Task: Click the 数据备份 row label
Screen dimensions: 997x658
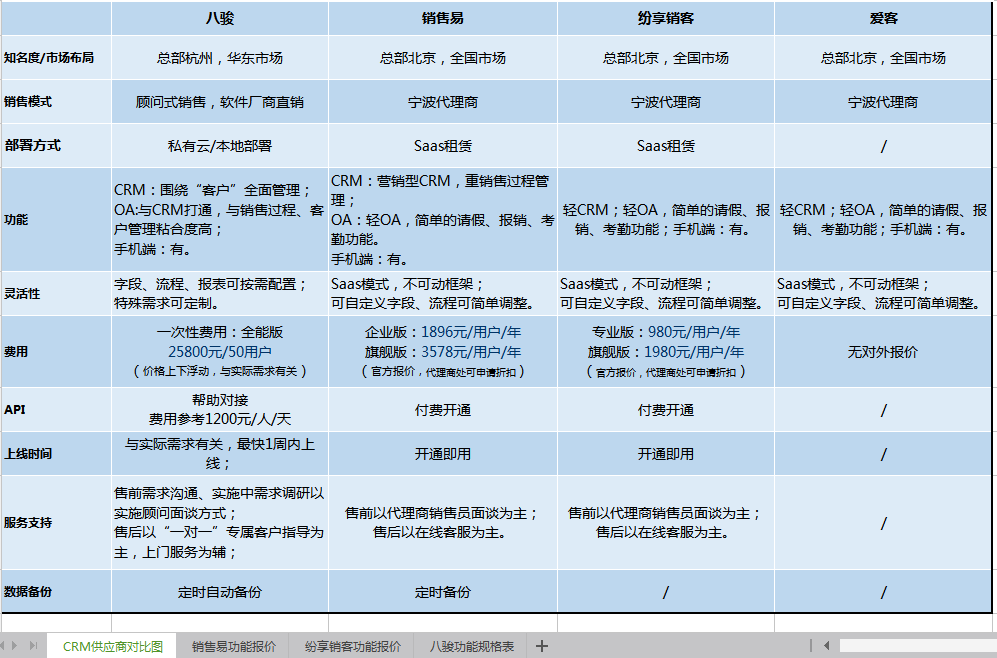Action: click(56, 591)
